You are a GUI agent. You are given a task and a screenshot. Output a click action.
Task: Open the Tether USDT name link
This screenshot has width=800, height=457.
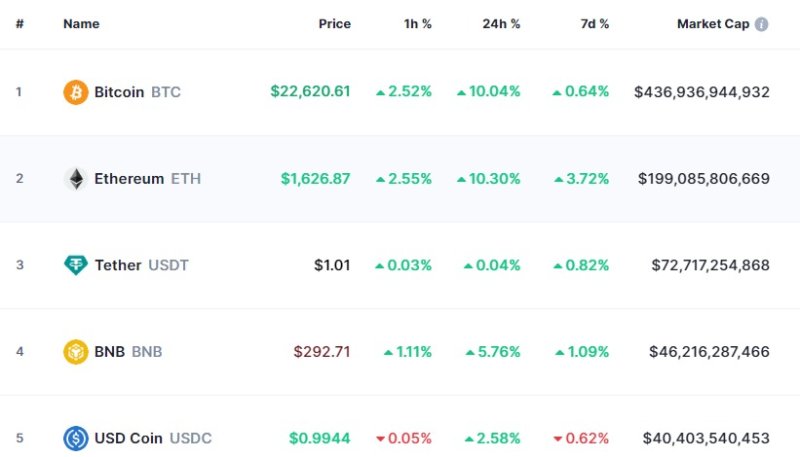[x=141, y=265]
